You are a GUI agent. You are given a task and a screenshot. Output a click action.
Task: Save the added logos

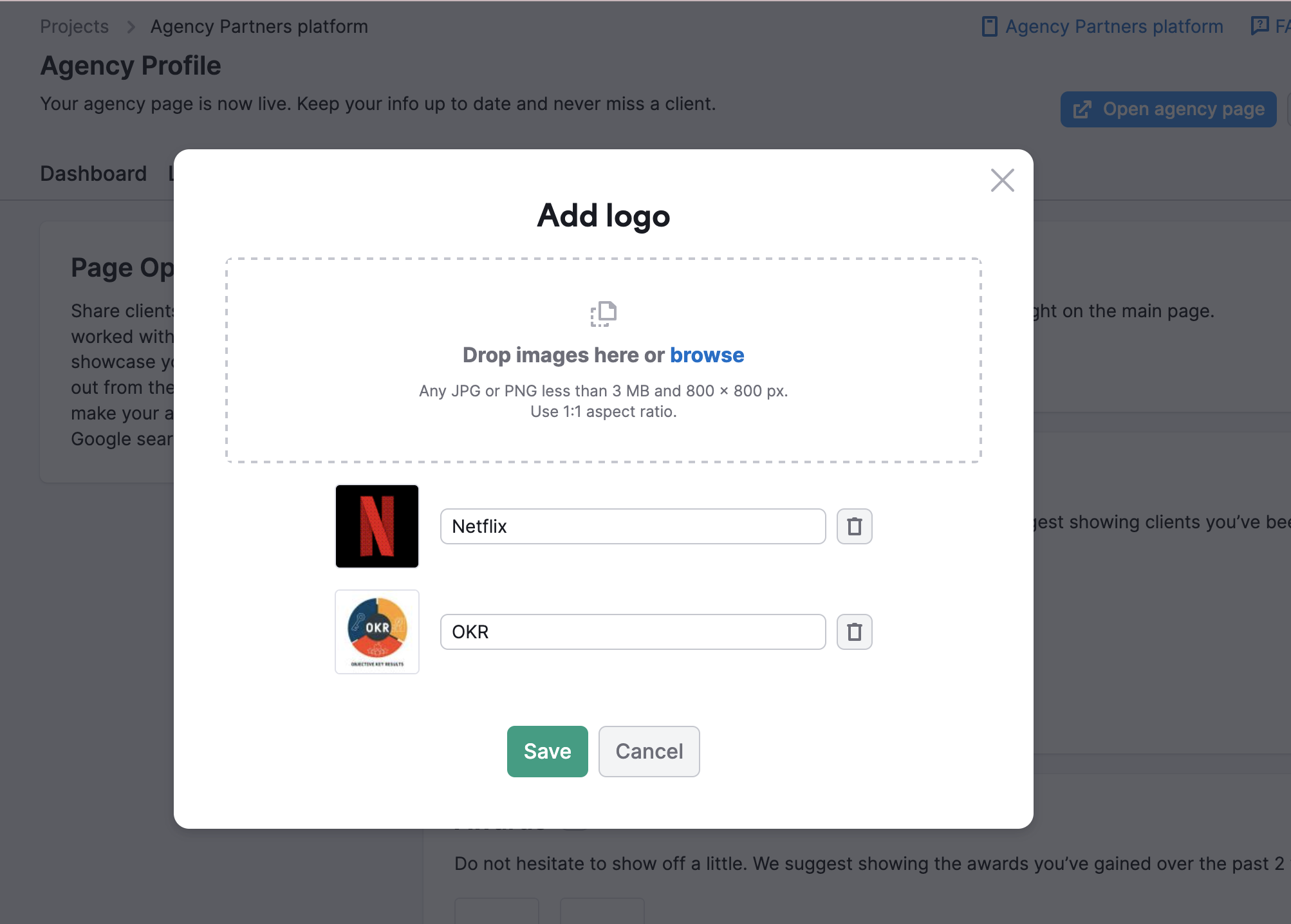pyautogui.click(x=548, y=752)
